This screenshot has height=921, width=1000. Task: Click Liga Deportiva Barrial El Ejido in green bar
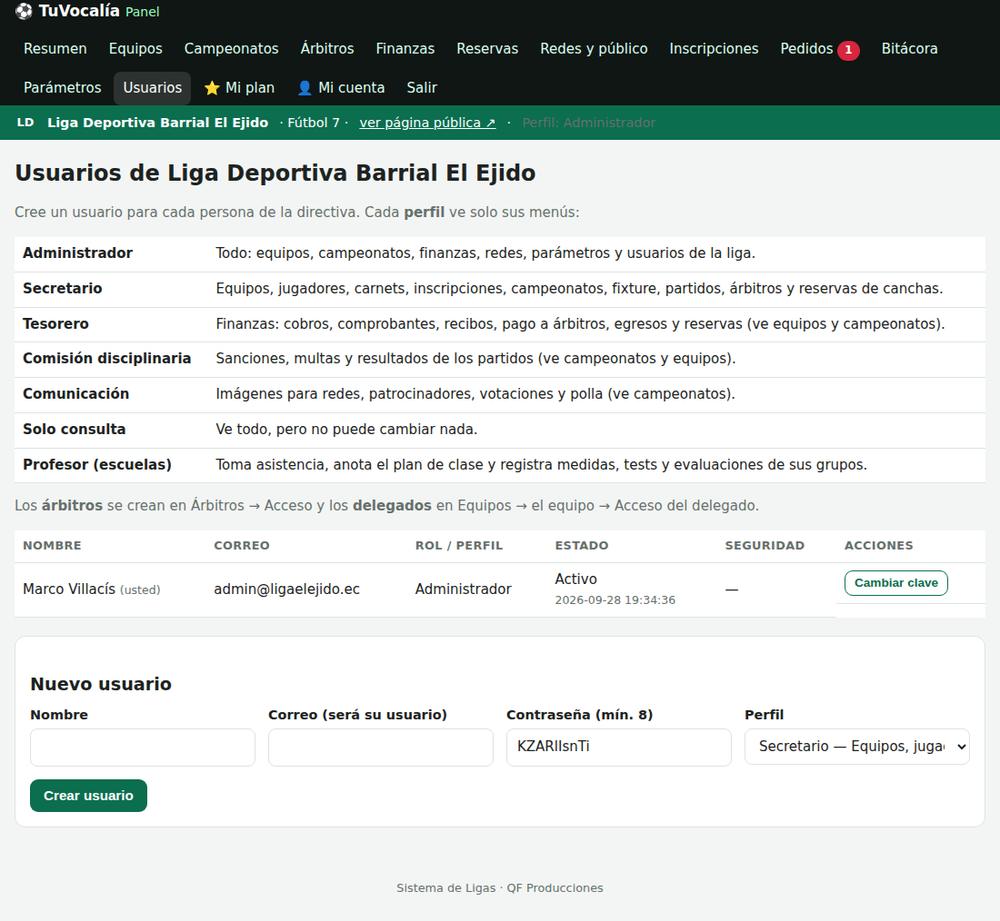158,122
